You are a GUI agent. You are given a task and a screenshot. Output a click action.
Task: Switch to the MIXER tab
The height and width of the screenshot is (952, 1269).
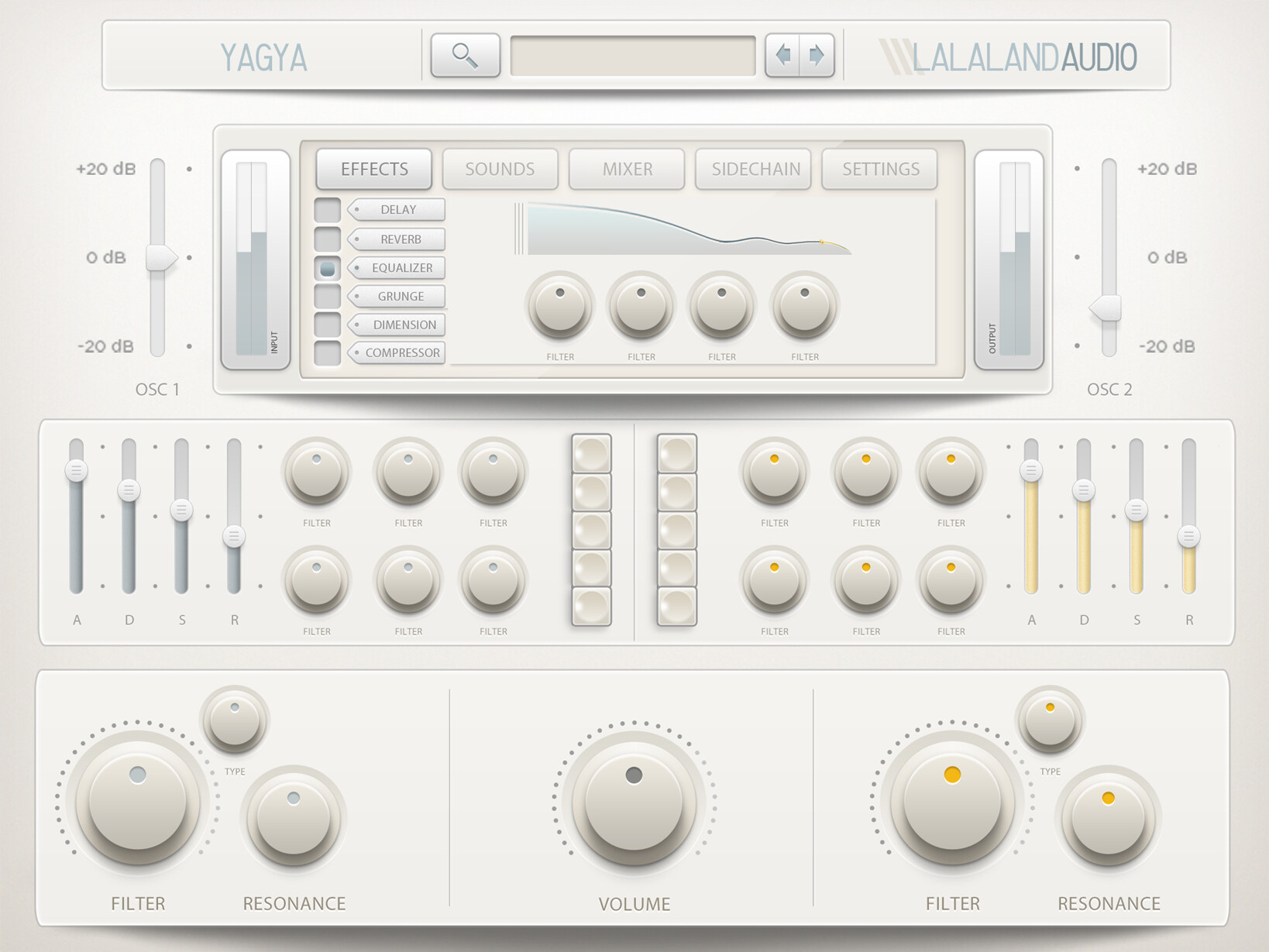tap(626, 169)
